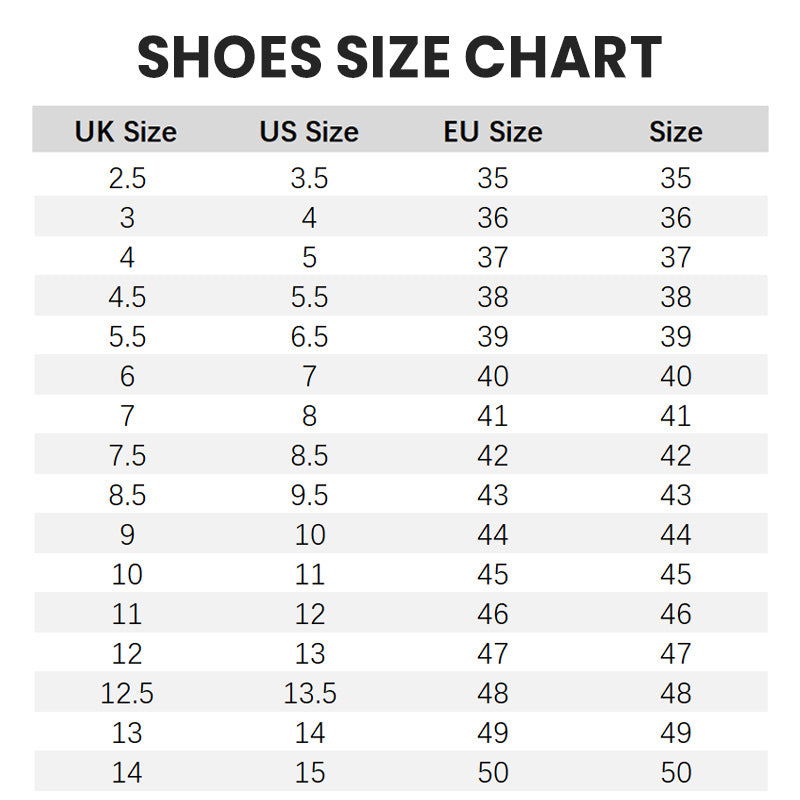800x800 pixels.
Task: Click the 40 value in EU Size column
Action: point(493,377)
